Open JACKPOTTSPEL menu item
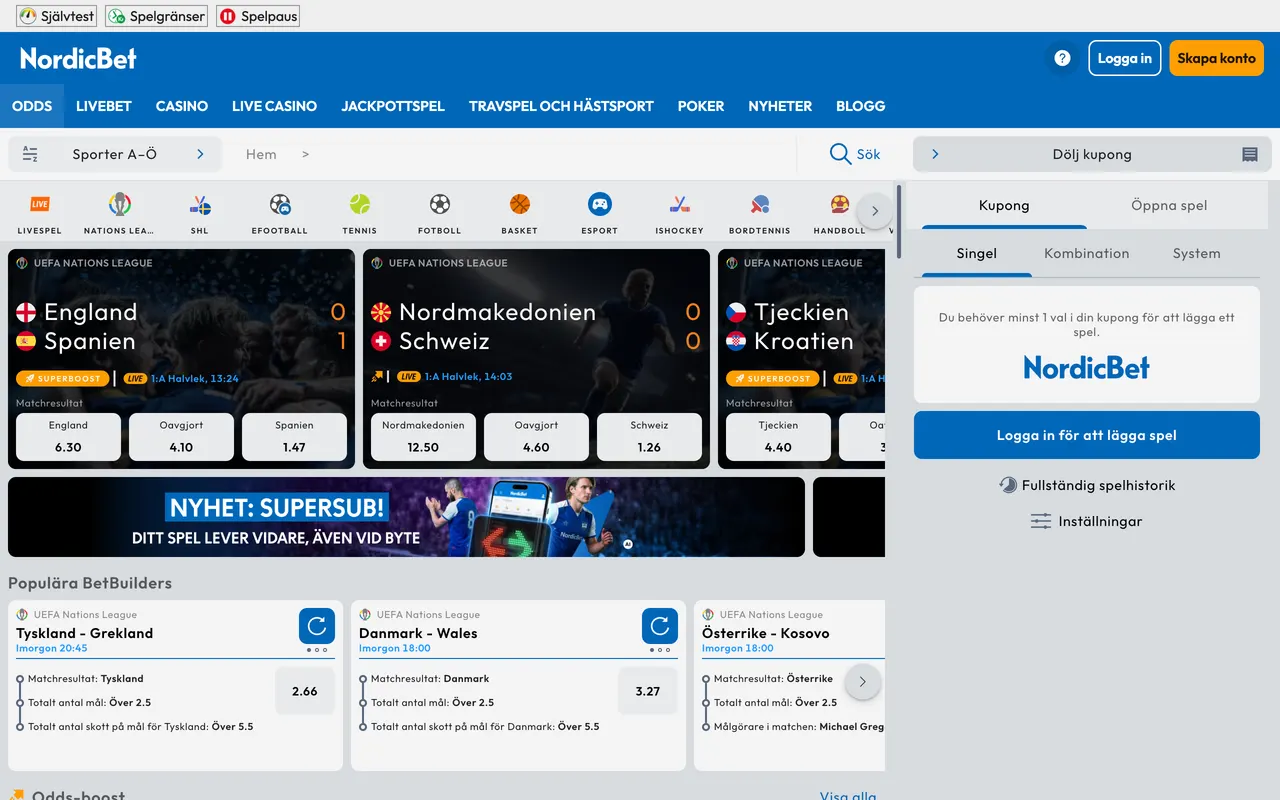The height and width of the screenshot is (800, 1280). click(x=393, y=106)
